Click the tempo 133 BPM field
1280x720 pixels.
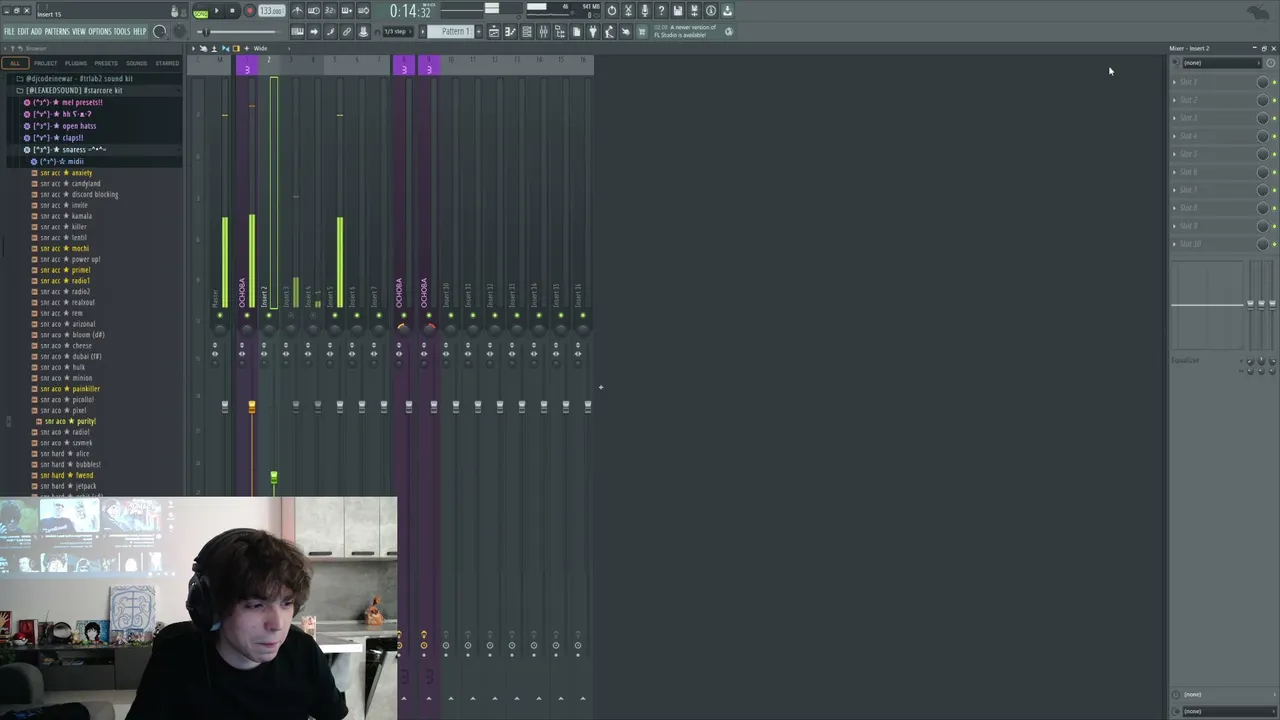(271, 11)
